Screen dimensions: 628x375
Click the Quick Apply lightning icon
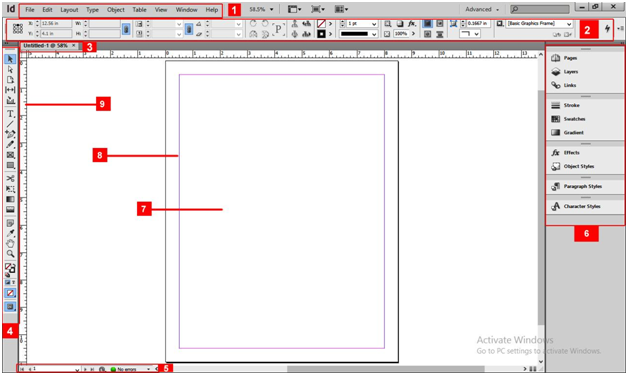pyautogui.click(x=607, y=28)
